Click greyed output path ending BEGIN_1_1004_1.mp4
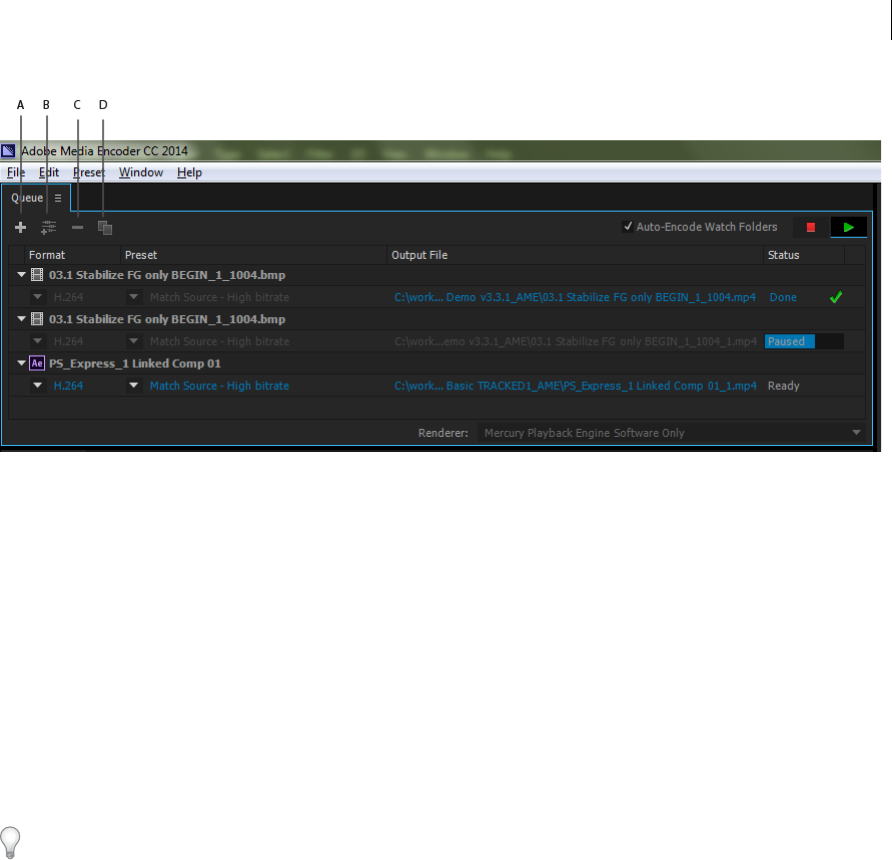 (575, 341)
